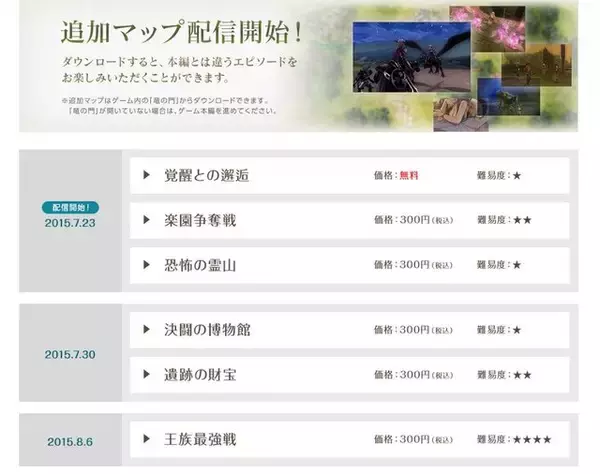
Task: Expand the 王族最強戦 map entry arrow
Action: (x=146, y=439)
